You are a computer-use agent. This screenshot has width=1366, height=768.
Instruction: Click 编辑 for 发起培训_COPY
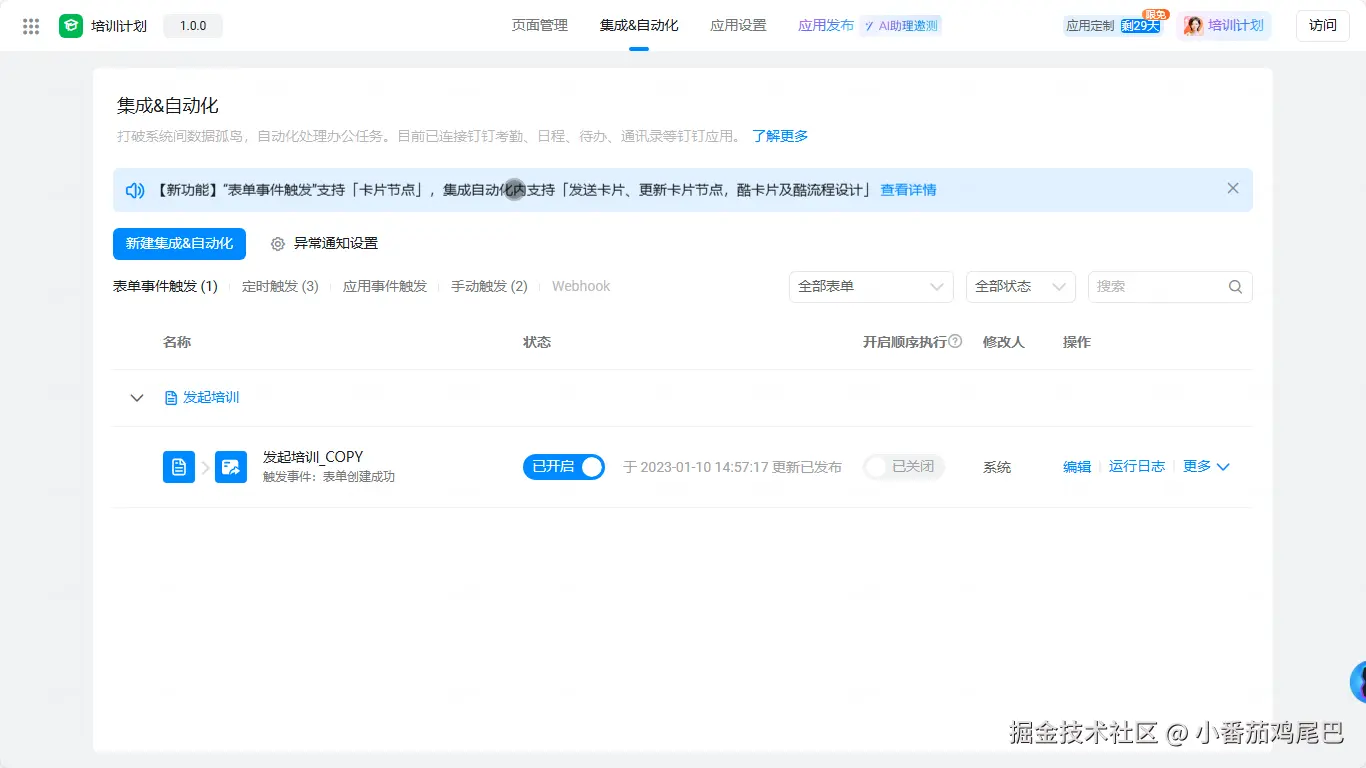pos(1077,467)
